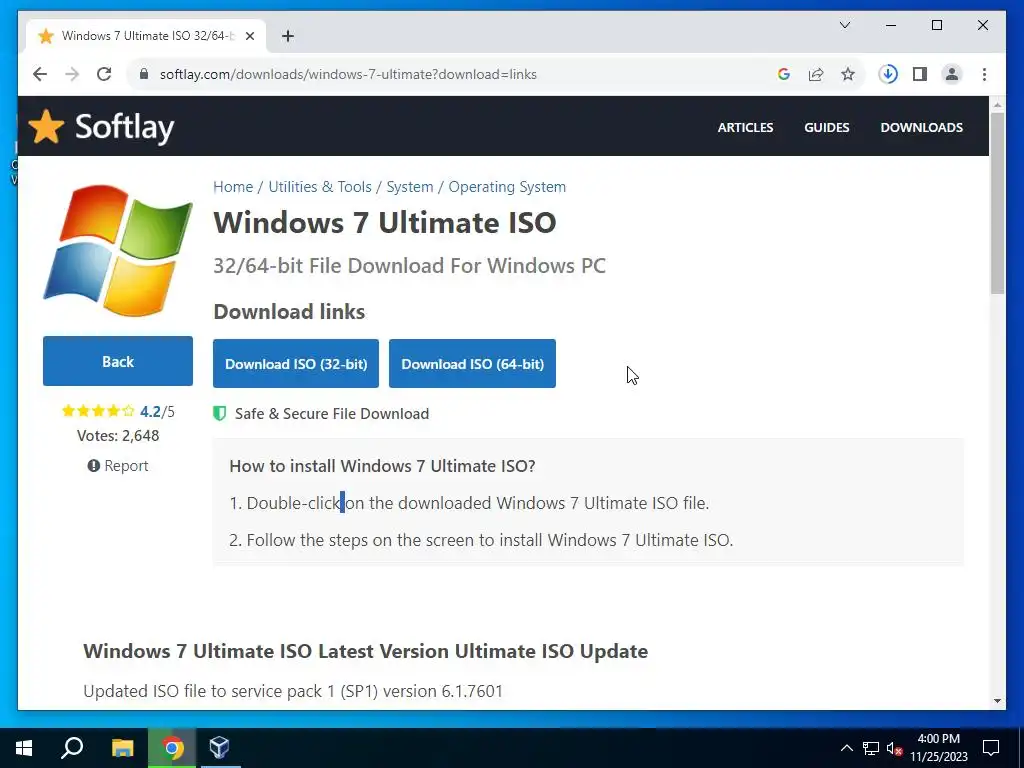
Task: Click the 'Windows 7 Ultimate ISO' heading text
Action: pos(385,223)
